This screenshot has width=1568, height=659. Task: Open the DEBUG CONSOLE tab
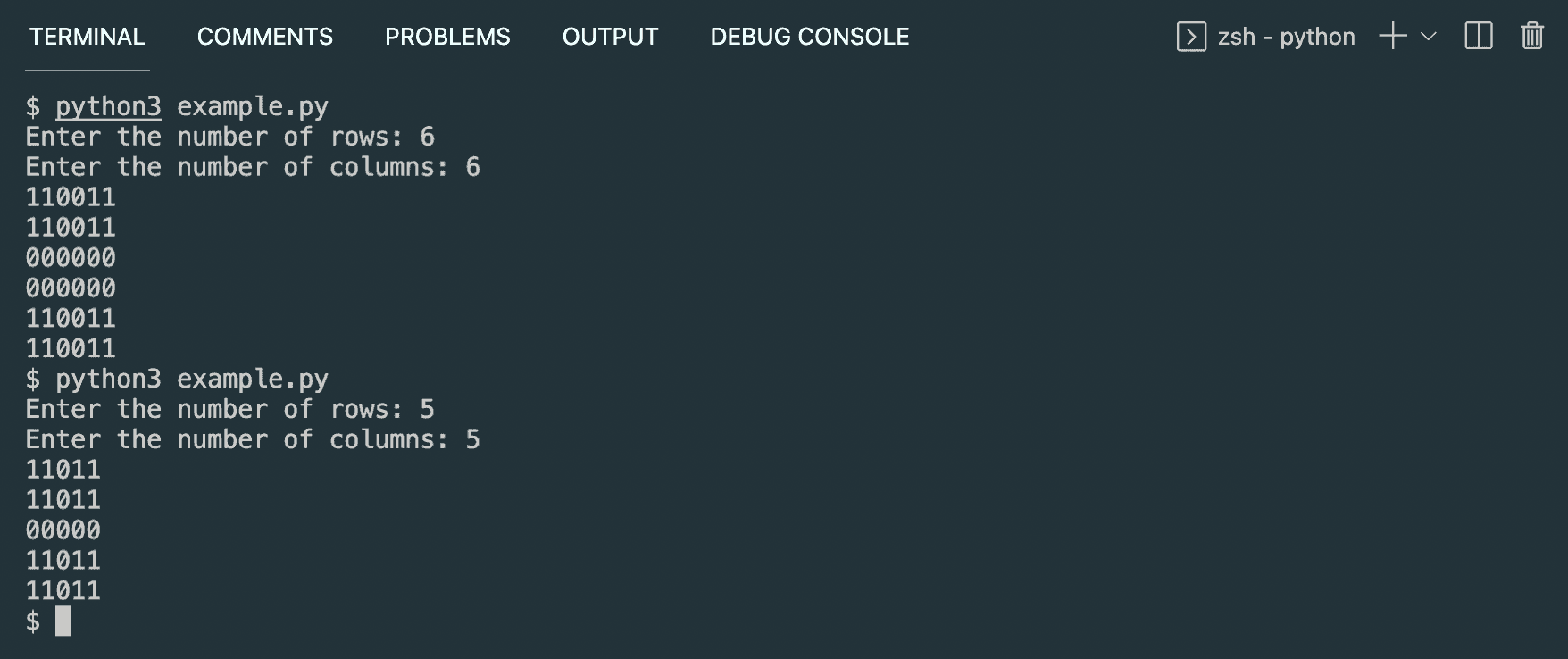(x=809, y=37)
